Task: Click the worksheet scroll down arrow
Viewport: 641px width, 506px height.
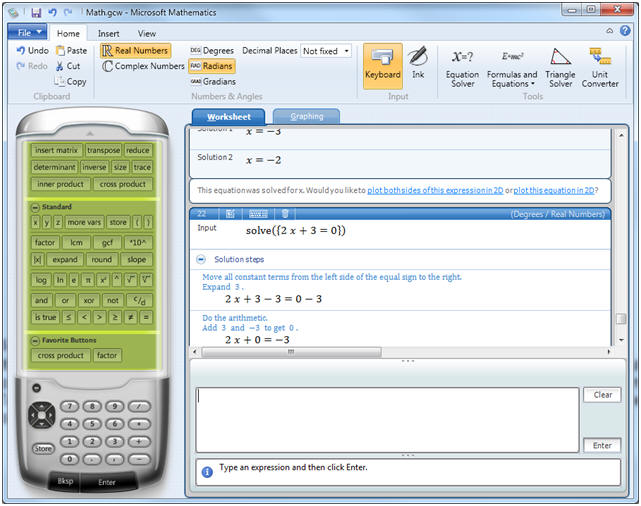Action: (621, 340)
